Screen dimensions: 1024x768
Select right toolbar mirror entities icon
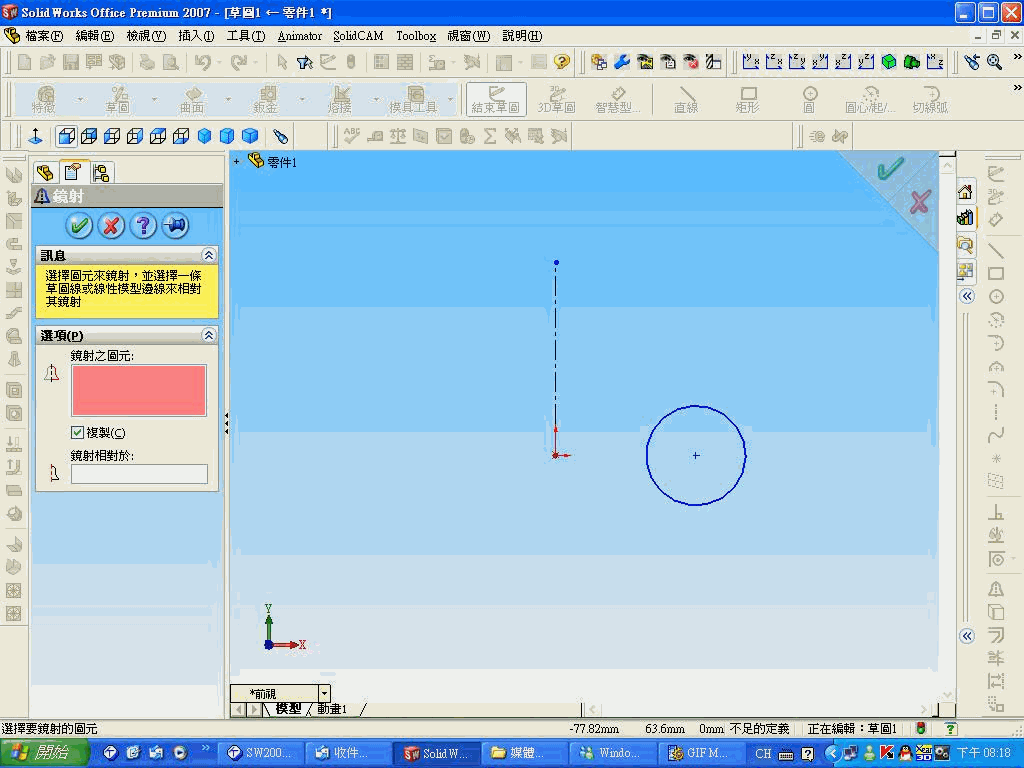point(996,588)
